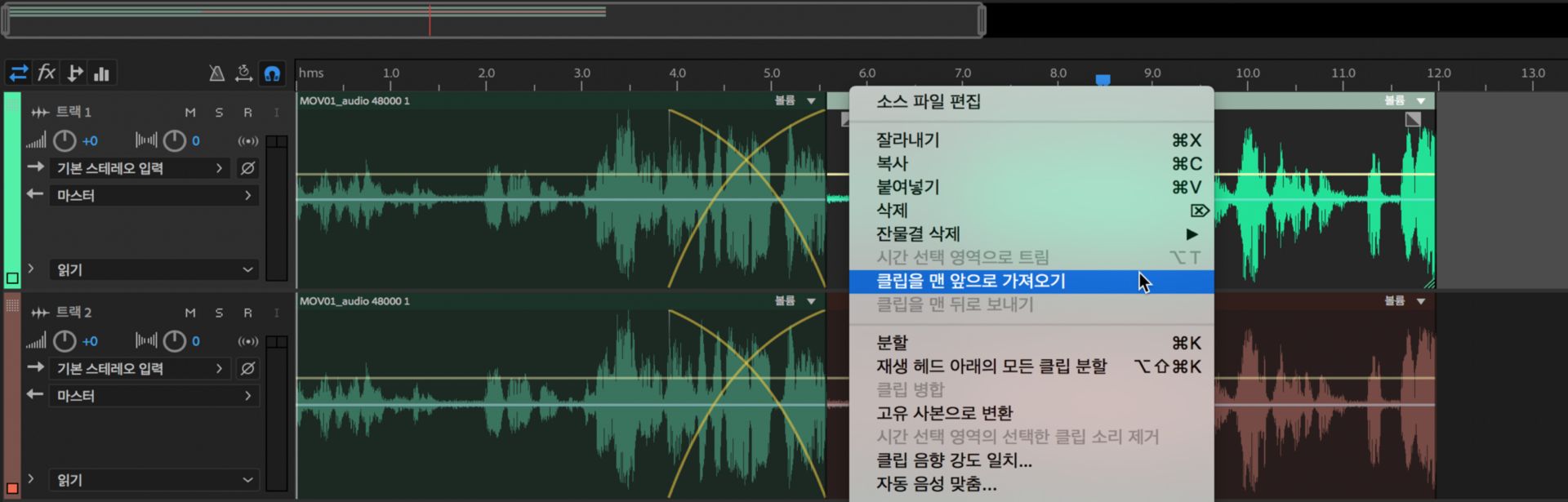Toggle polarity reverse on 트랙 1
The height and width of the screenshot is (502, 1568).
(x=247, y=168)
